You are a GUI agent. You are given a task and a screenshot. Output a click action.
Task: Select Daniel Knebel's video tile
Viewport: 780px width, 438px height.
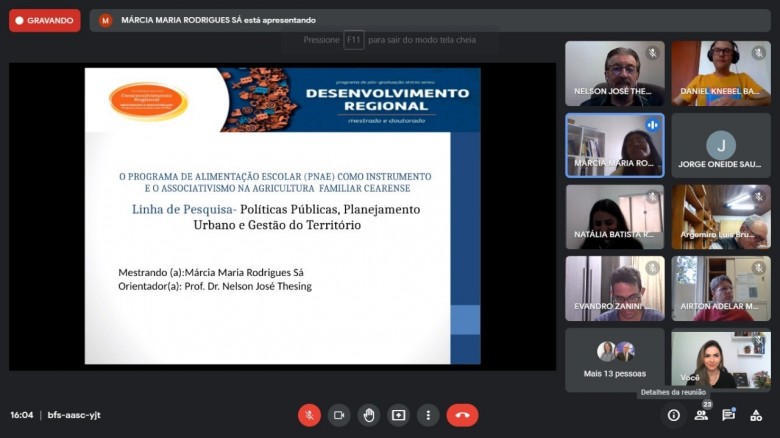(720, 73)
